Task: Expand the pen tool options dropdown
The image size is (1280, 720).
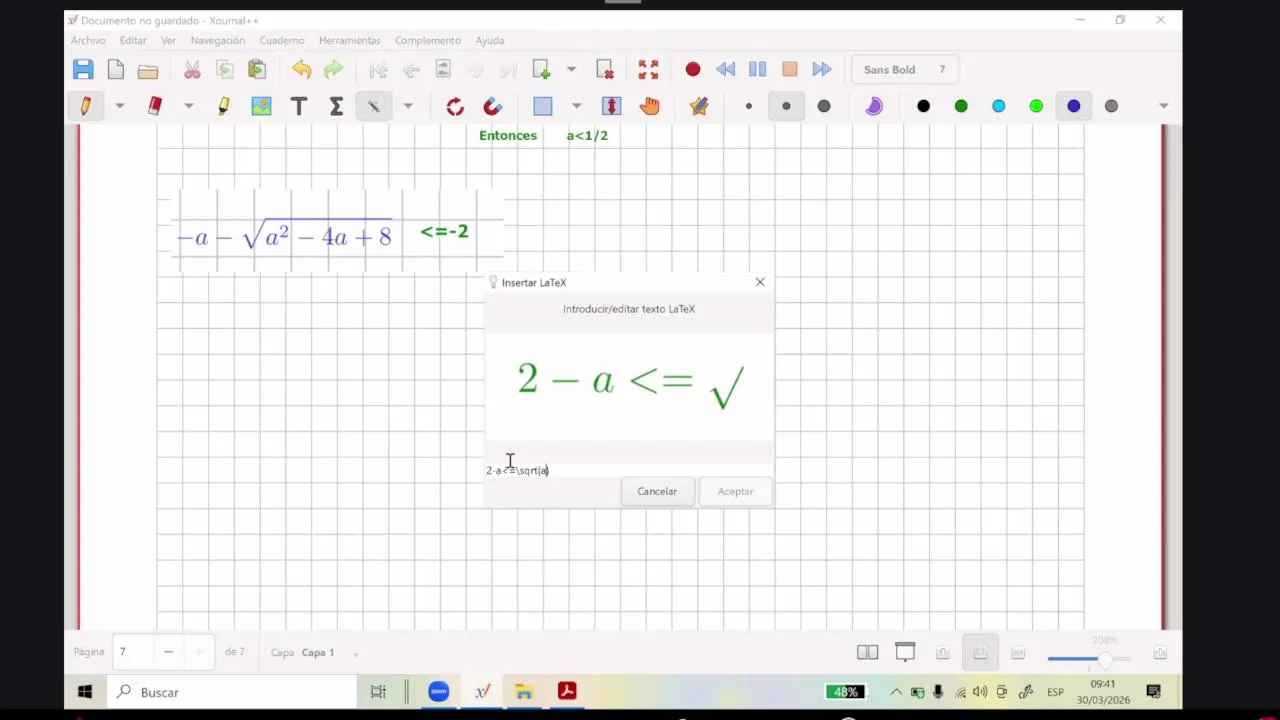Action: click(119, 106)
